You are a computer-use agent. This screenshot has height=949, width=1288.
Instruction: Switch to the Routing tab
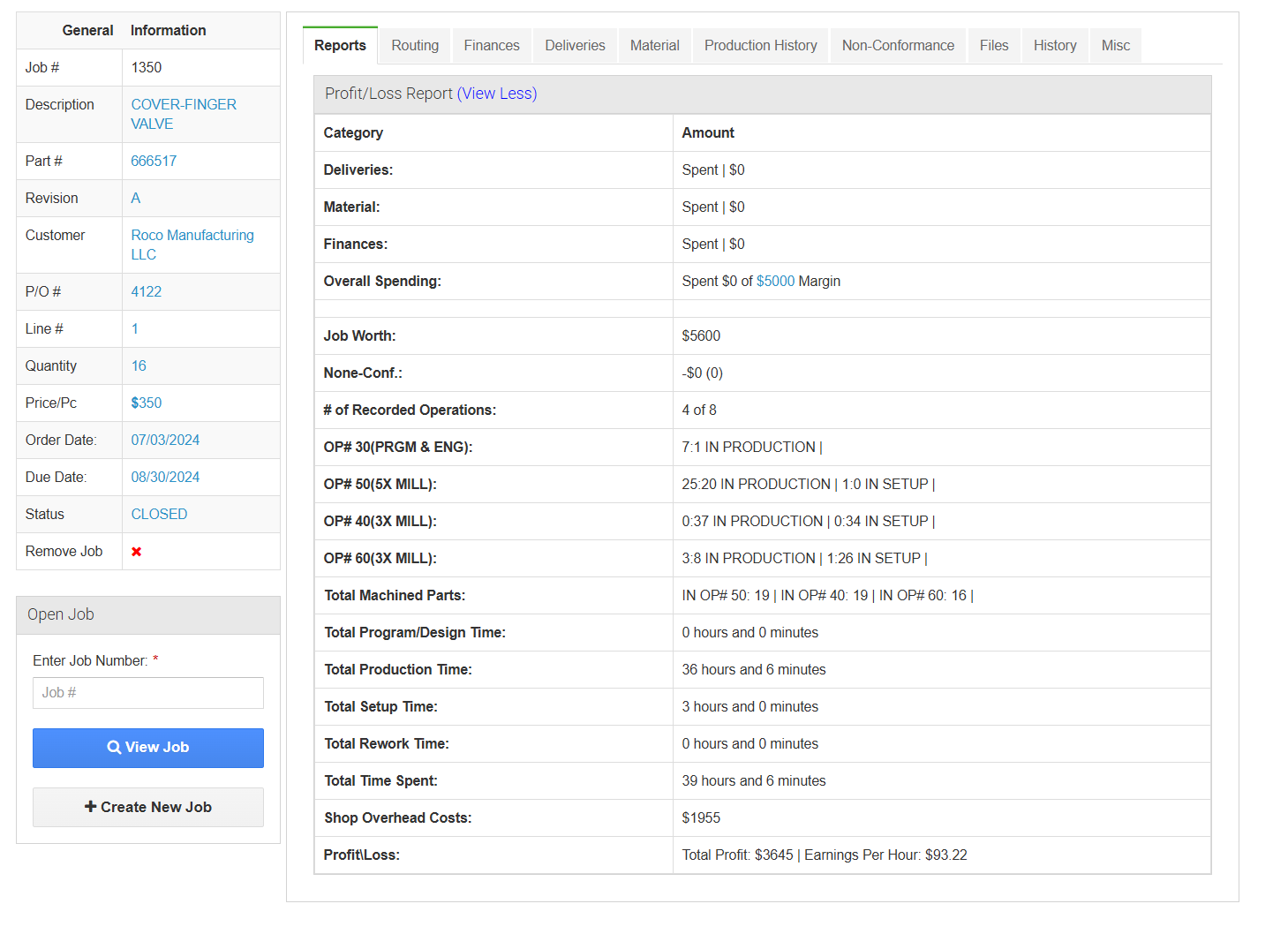(414, 45)
